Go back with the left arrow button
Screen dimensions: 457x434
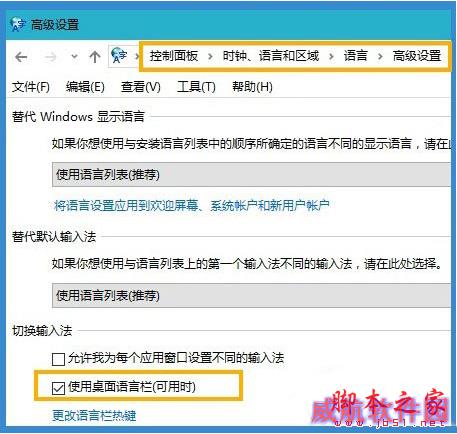21,57
